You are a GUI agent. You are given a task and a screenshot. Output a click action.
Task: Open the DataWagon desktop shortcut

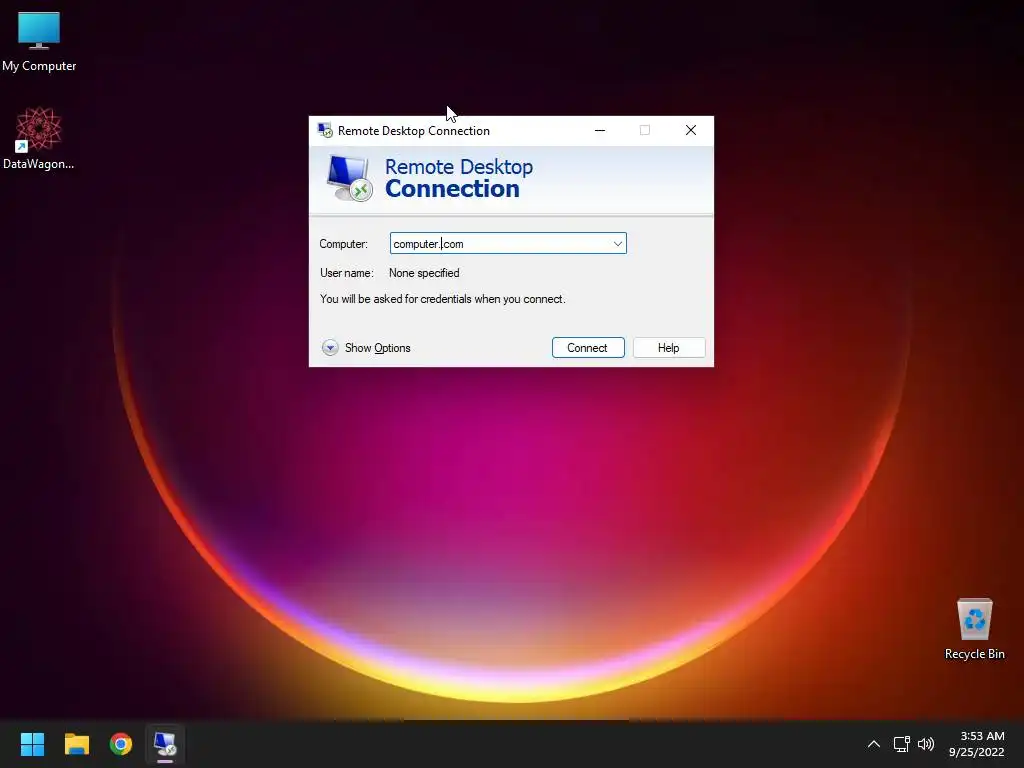39,138
